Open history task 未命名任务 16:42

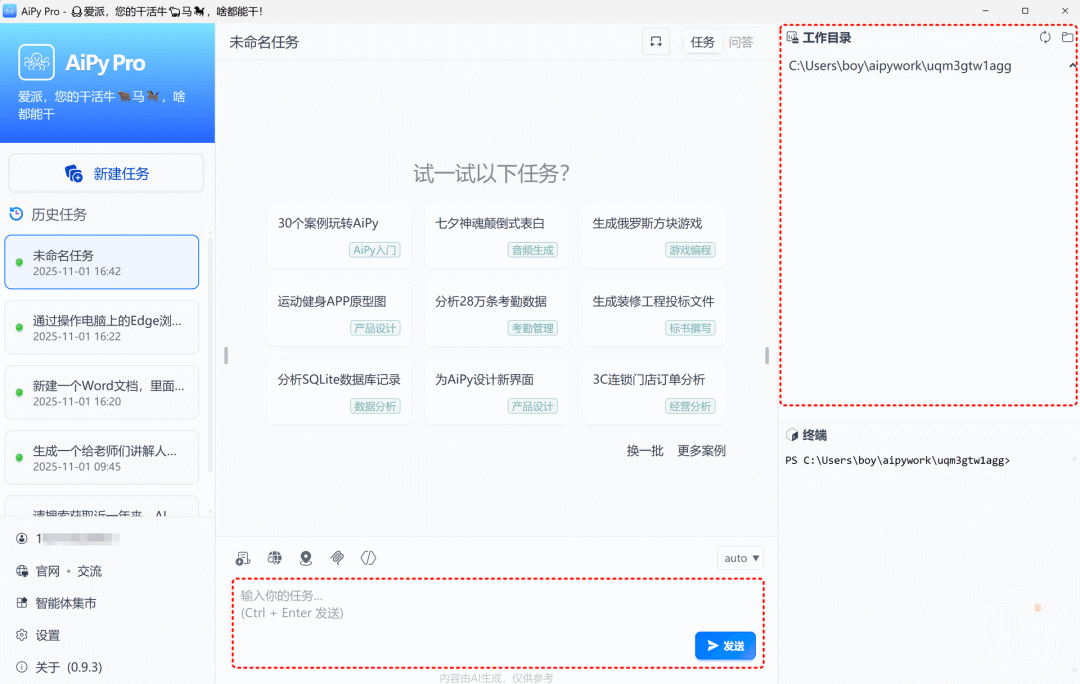(x=102, y=262)
